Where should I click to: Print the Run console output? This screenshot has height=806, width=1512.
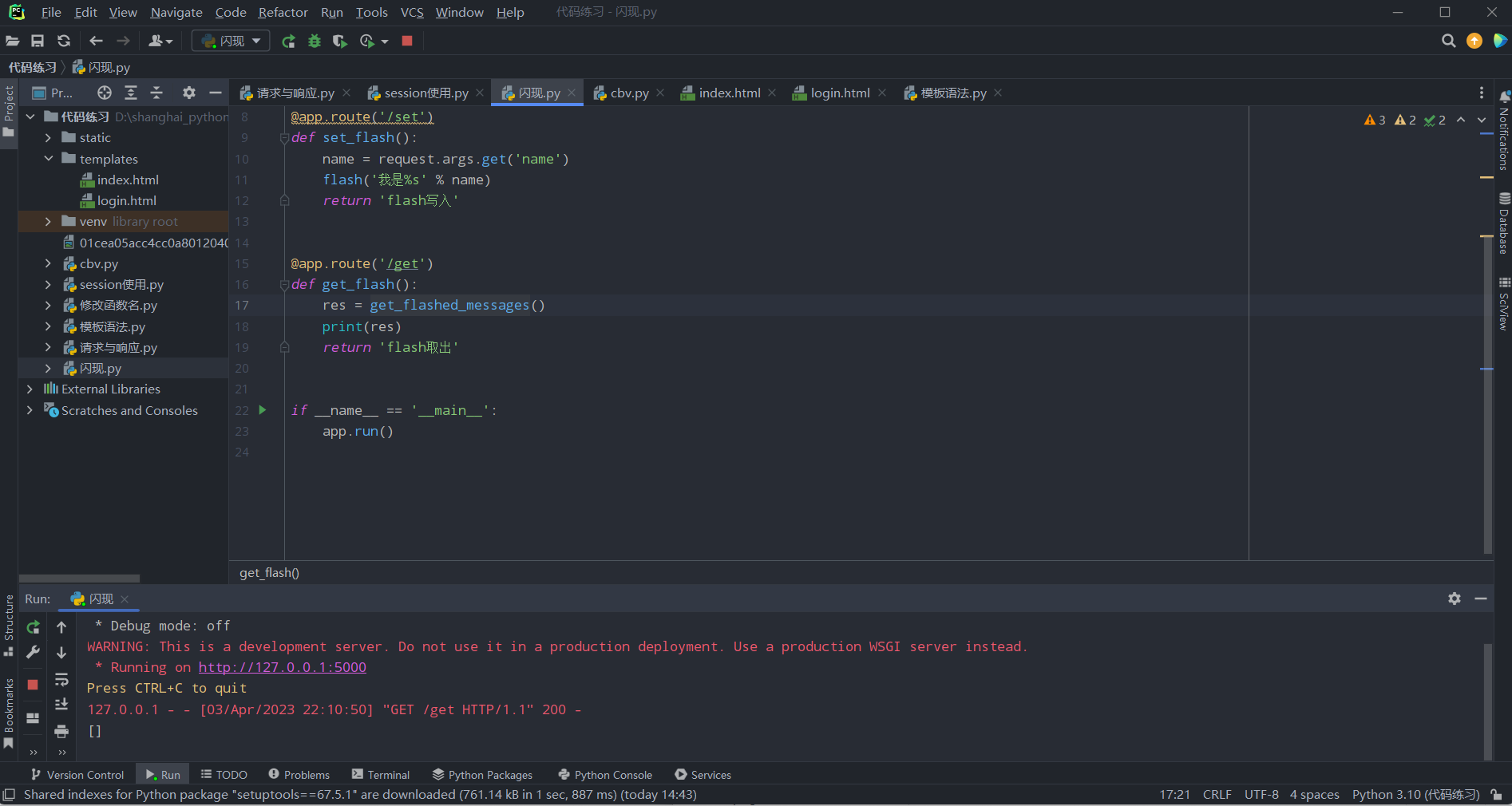coord(61,731)
